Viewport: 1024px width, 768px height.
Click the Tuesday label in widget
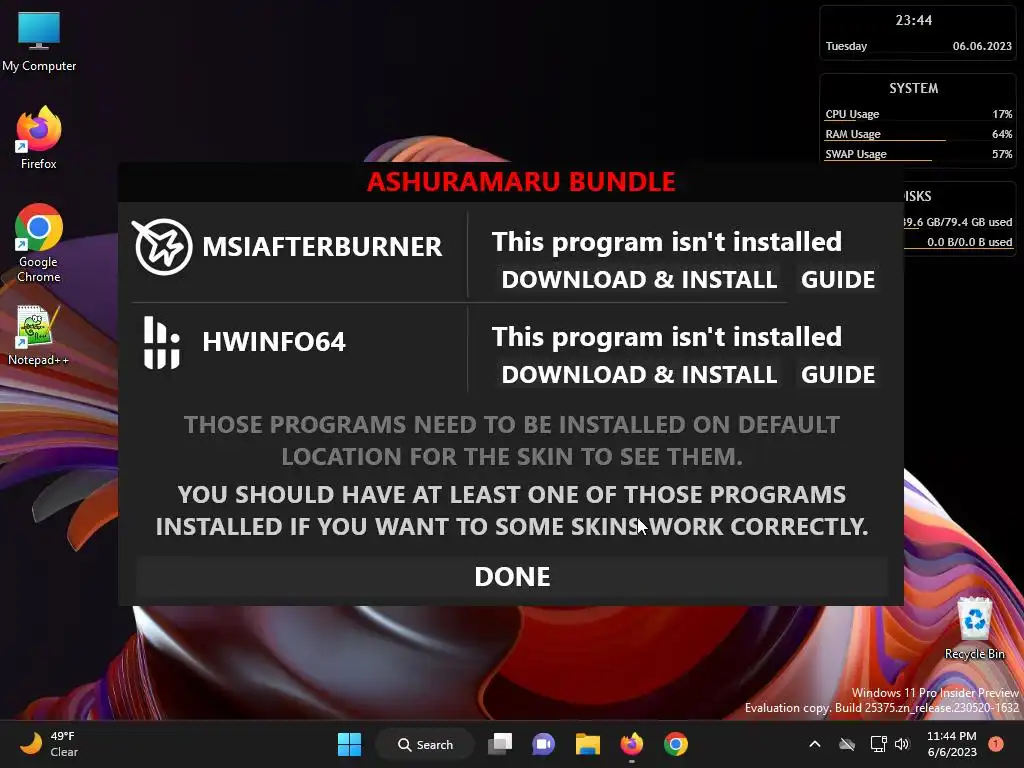[x=846, y=46]
